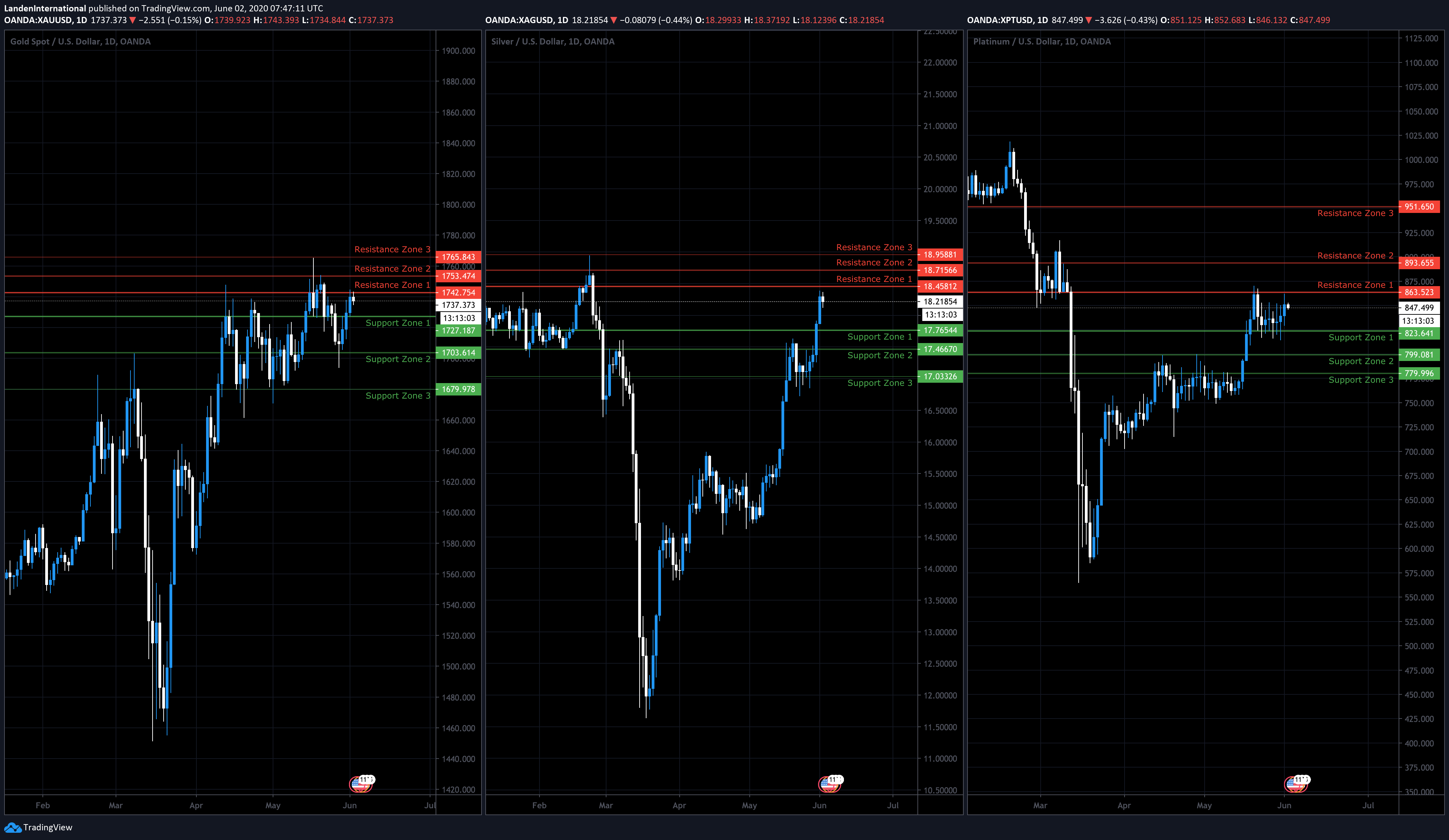This screenshot has width=1449, height=840.
Task: Click the Platinum 893.655 price tag
Action: [1419, 263]
